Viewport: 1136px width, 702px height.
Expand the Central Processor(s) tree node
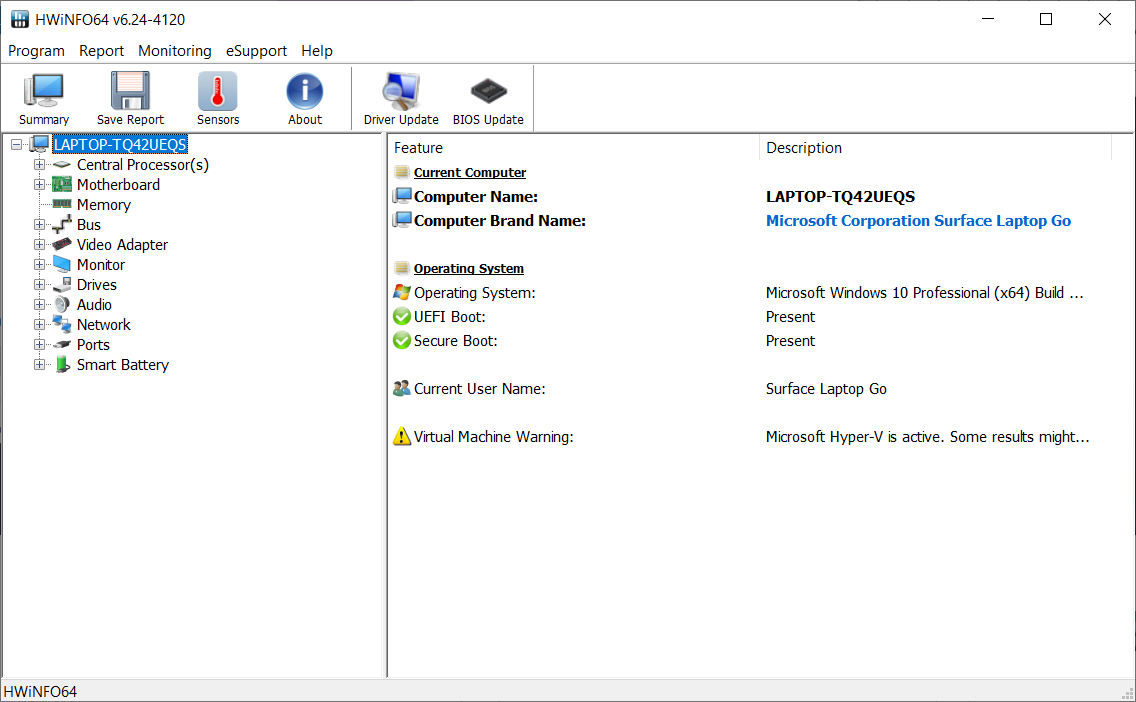[40, 164]
